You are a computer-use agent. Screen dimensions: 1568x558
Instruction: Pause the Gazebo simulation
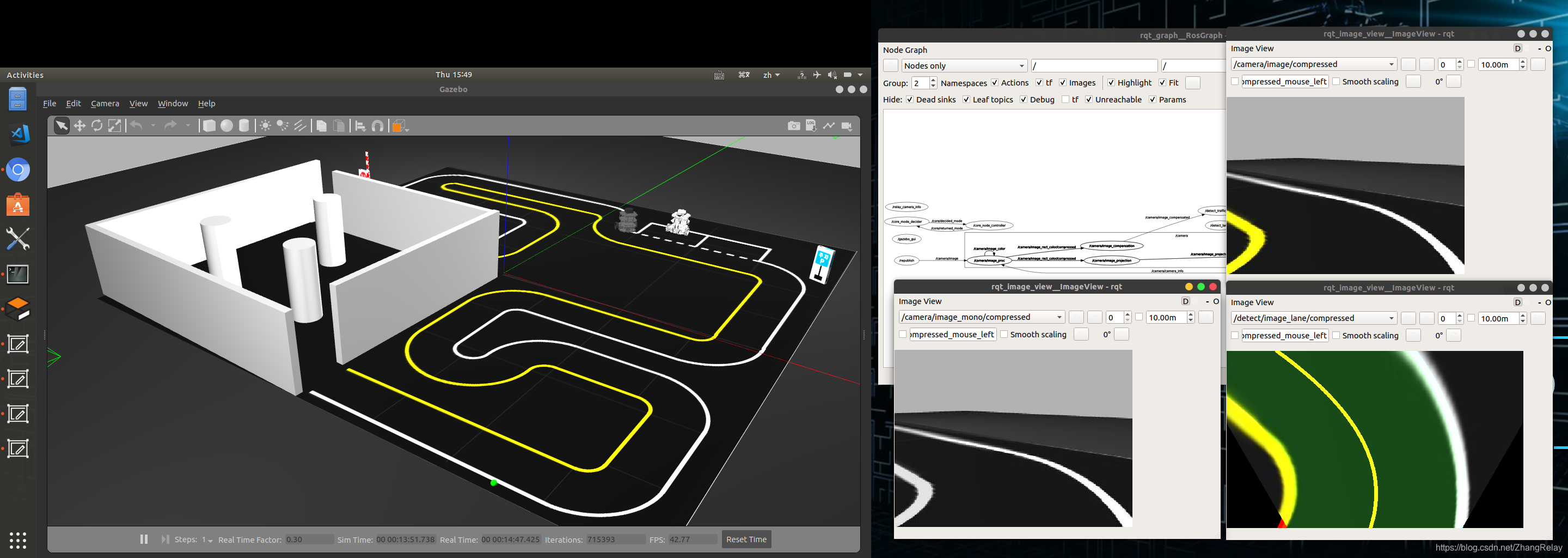point(144,539)
